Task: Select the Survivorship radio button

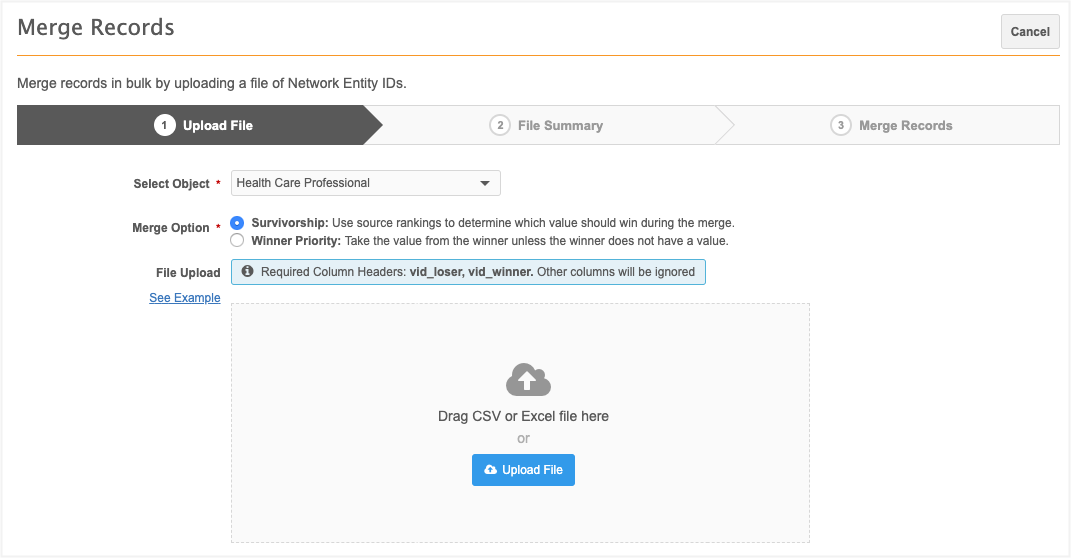Action: click(x=237, y=223)
